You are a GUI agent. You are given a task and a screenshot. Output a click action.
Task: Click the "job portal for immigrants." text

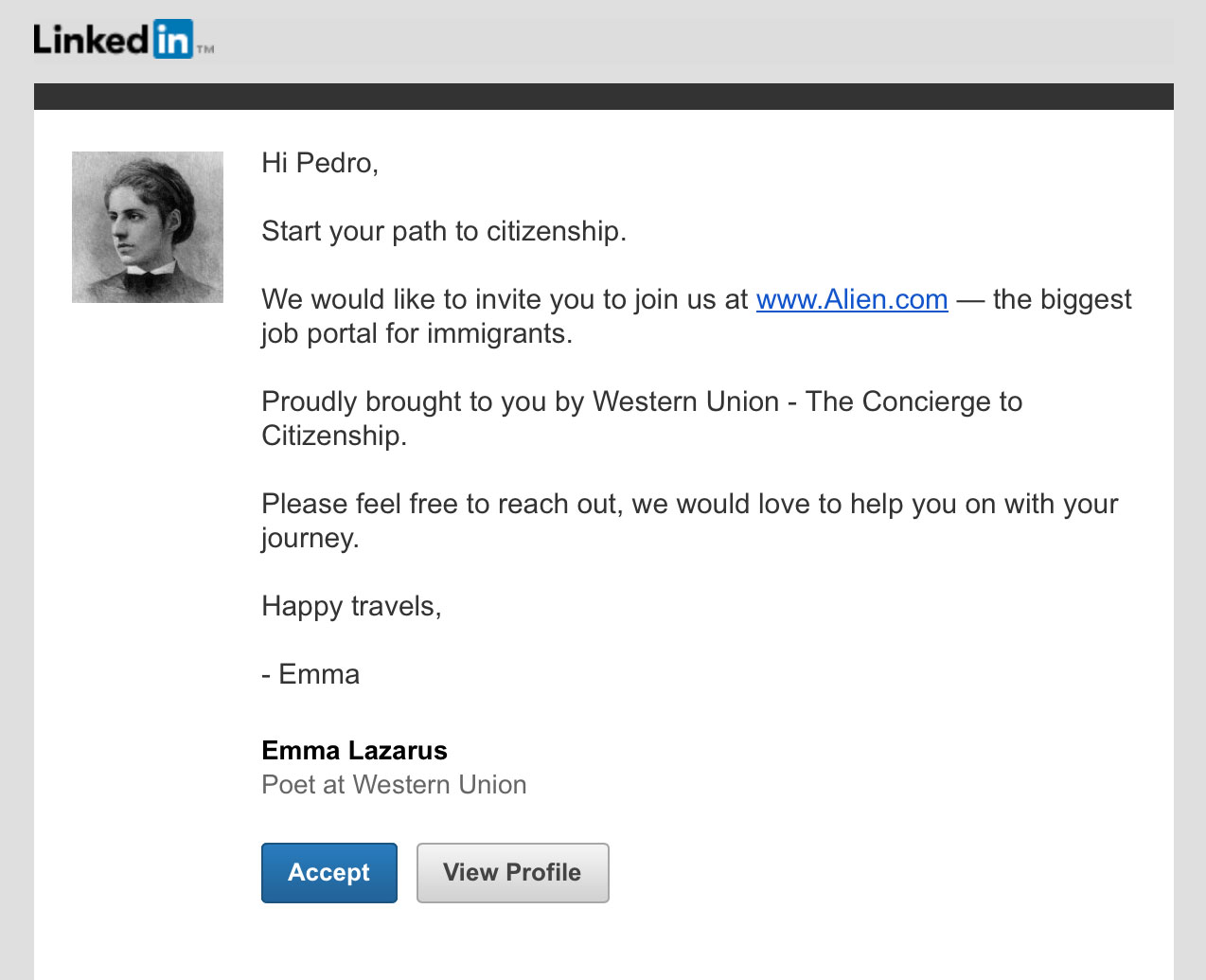click(417, 333)
